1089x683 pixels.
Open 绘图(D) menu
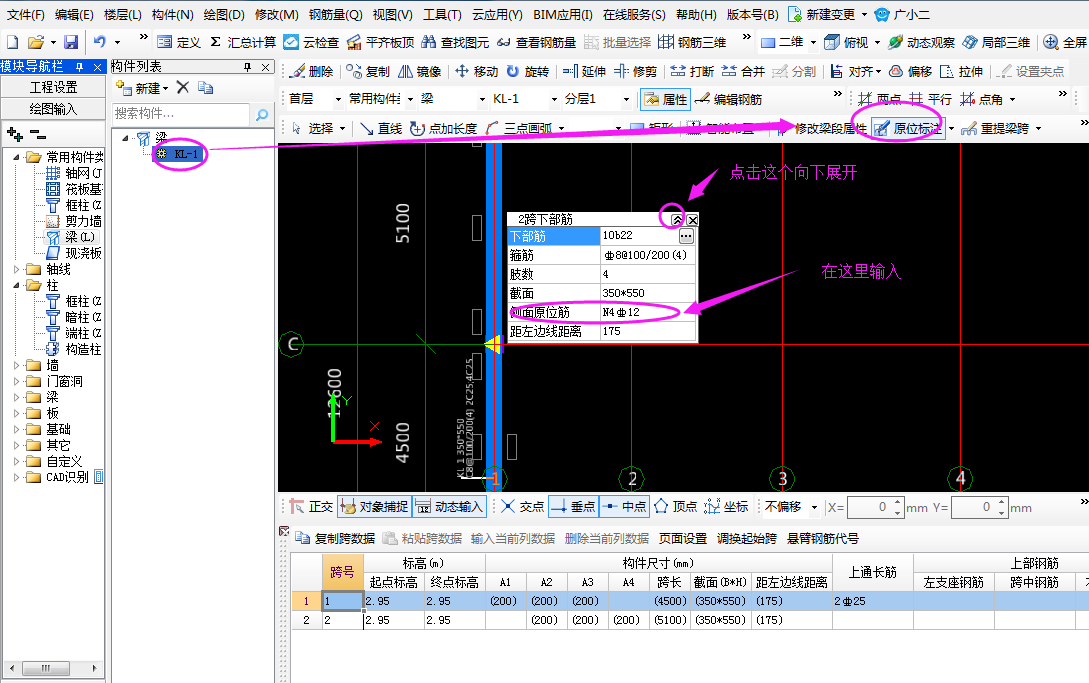click(224, 15)
